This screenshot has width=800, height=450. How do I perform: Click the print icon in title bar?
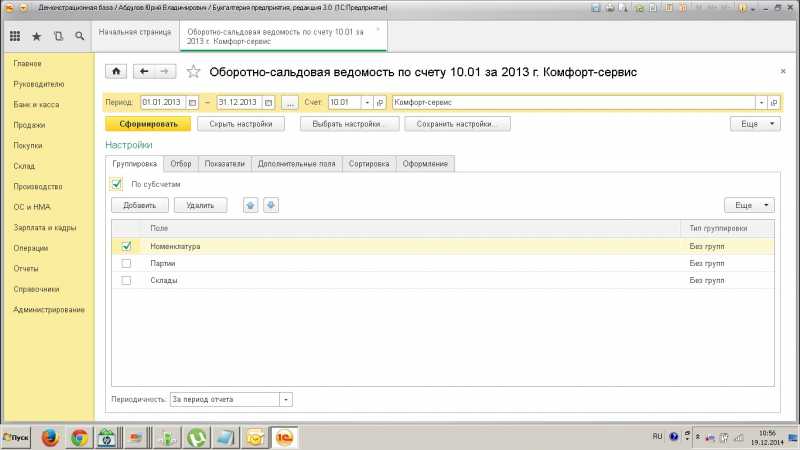(x=610, y=8)
